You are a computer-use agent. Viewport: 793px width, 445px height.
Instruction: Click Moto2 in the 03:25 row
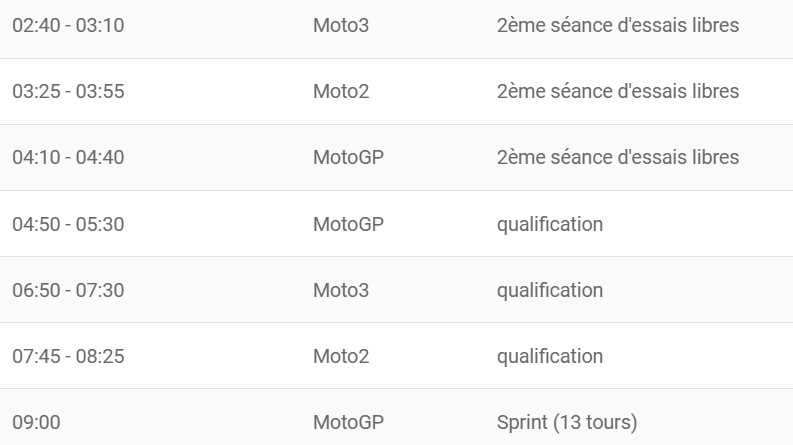(341, 92)
